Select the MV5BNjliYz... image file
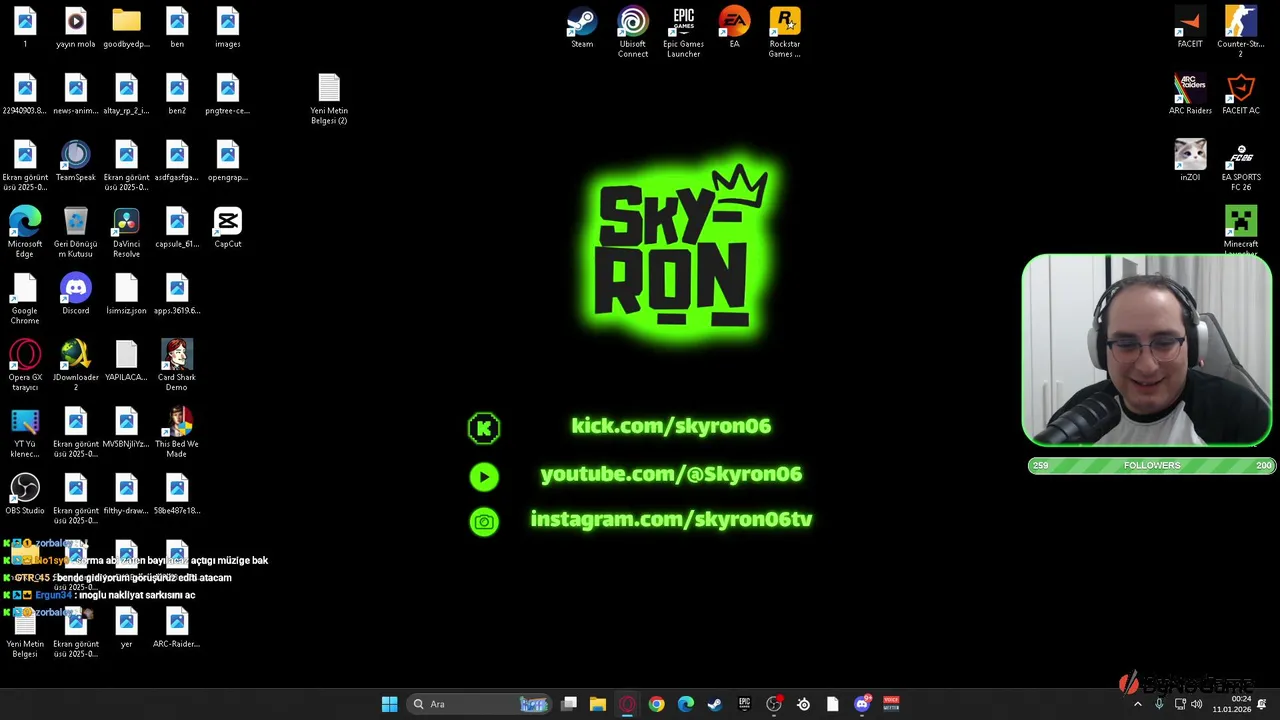 click(126, 428)
